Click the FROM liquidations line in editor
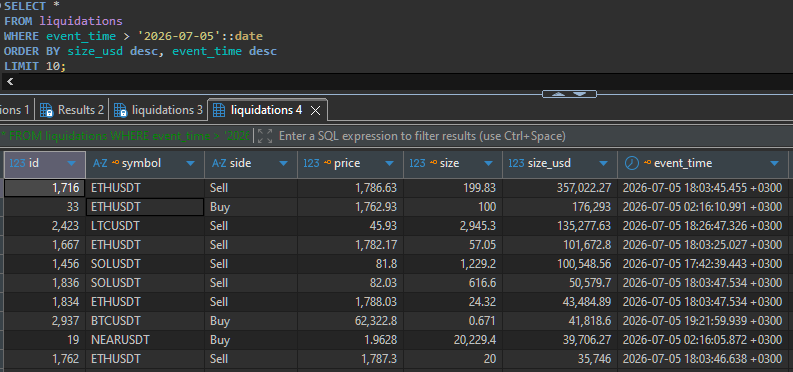Viewport: 793px width, 372px height. click(63, 21)
